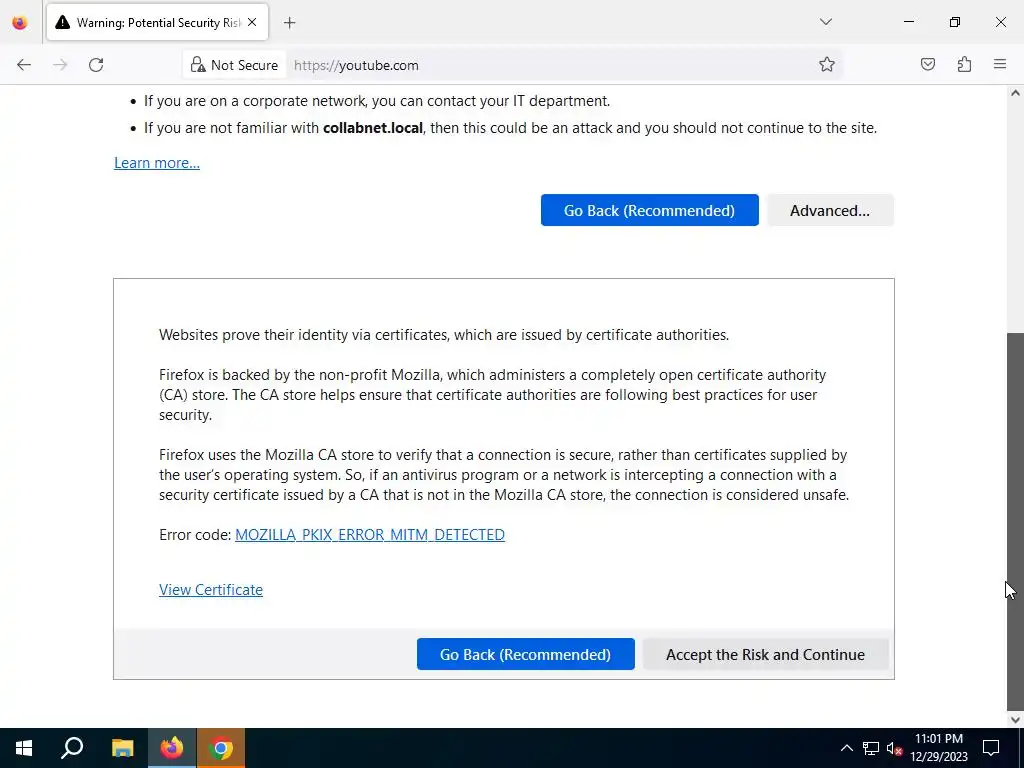Click the Advanced… button
This screenshot has height=768, width=1024.
tap(829, 210)
